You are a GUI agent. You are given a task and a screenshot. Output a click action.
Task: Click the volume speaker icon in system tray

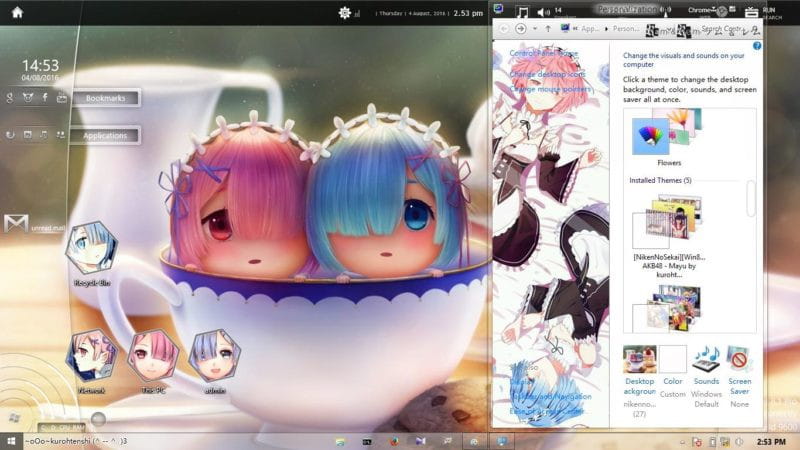(x=739, y=442)
